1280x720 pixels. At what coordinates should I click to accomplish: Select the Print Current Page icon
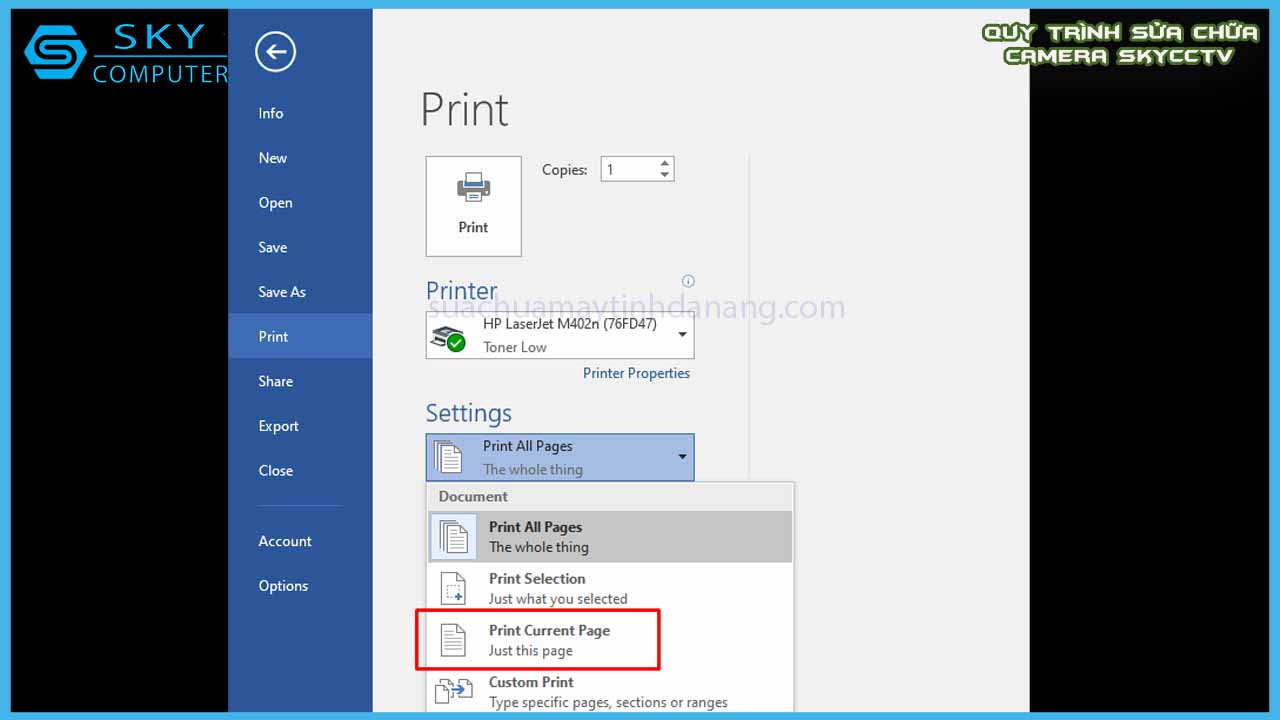[453, 640]
